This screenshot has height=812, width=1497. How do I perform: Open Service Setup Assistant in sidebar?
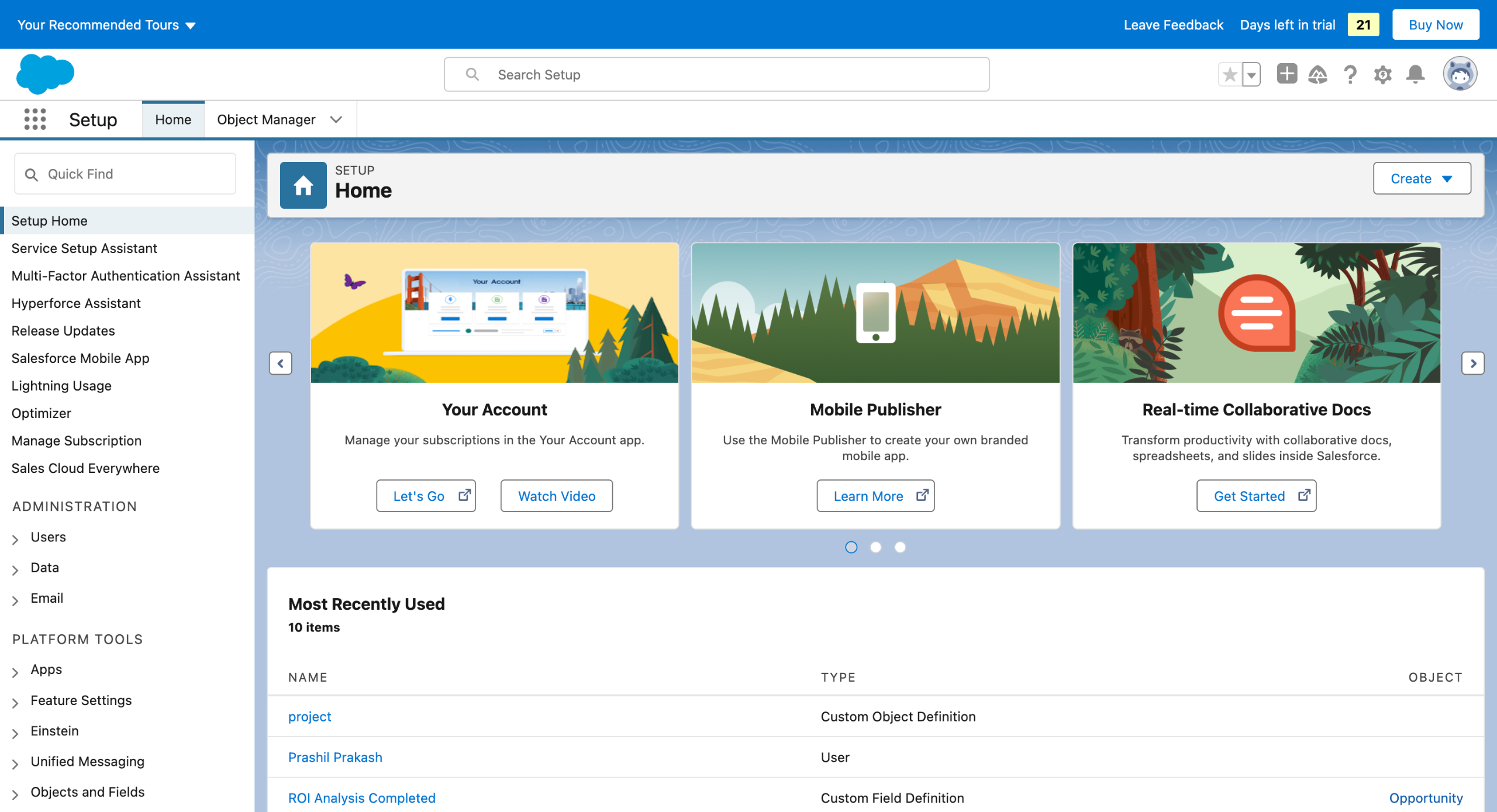point(84,248)
